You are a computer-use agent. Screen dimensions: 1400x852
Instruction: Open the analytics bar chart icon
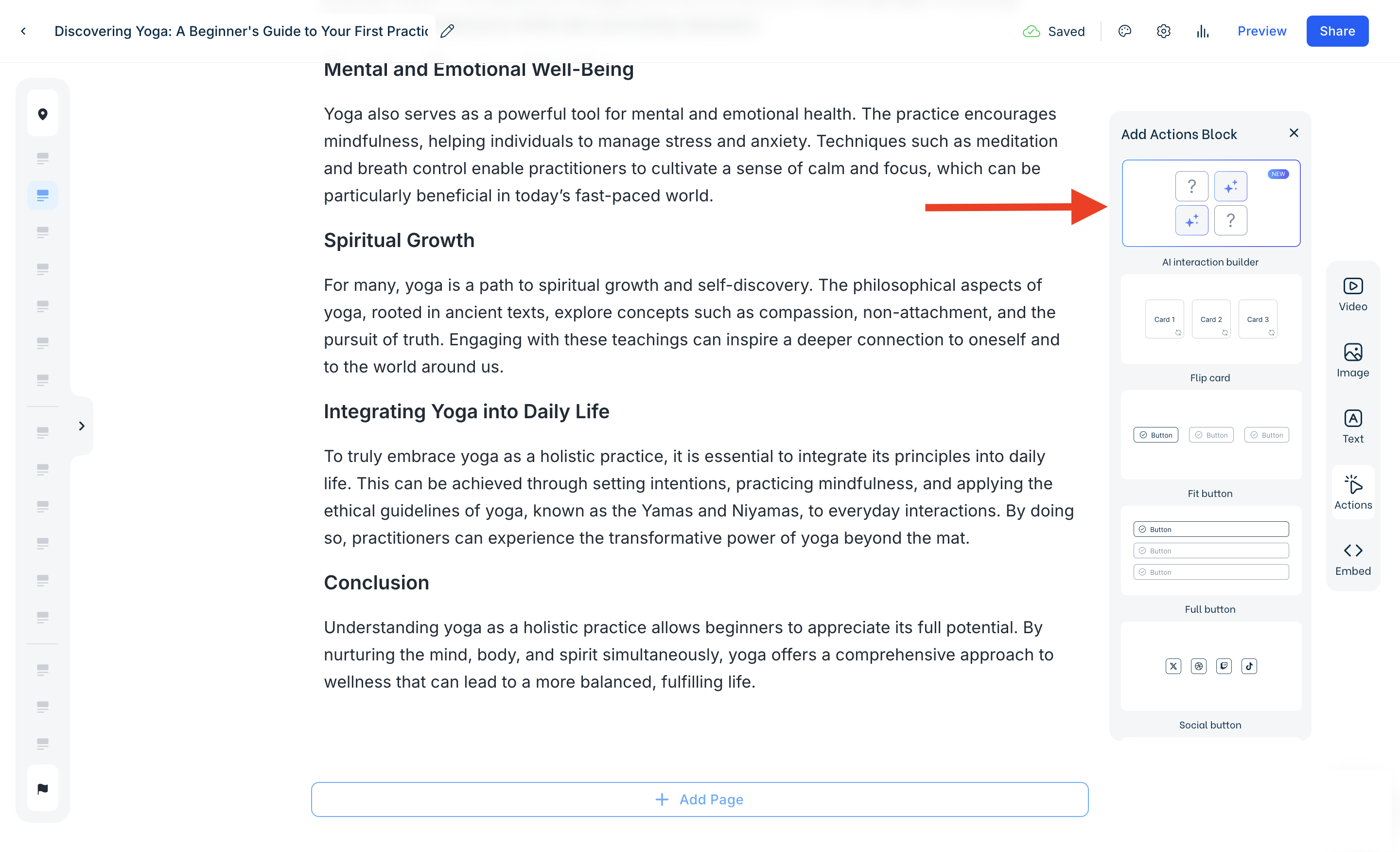[1202, 31]
